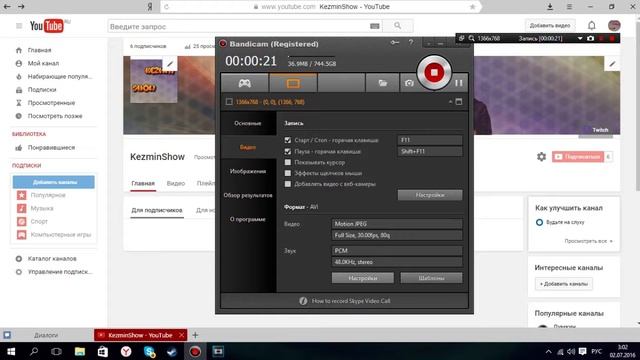The width and height of the screenshot is (640, 360).
Task: Open Bandicam taskbar icon
Action: tap(195, 351)
